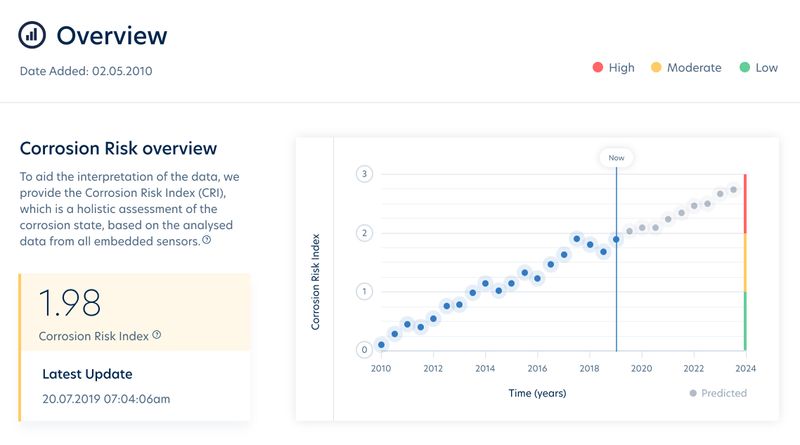
Task: Click info icon after 'embedded sensors' text
Action: [206, 240]
